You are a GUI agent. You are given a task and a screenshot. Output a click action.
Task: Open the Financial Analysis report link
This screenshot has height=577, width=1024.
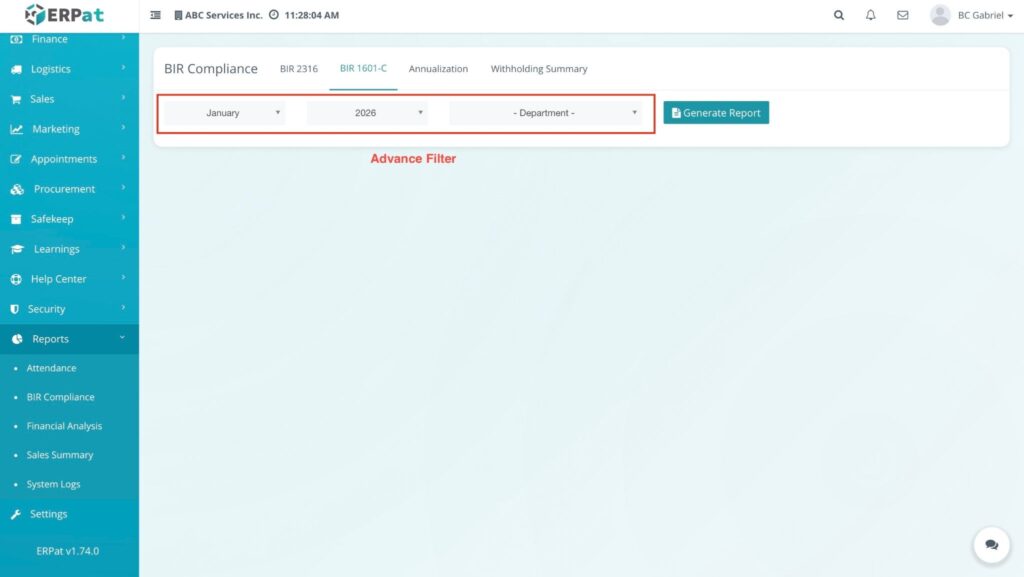64,426
